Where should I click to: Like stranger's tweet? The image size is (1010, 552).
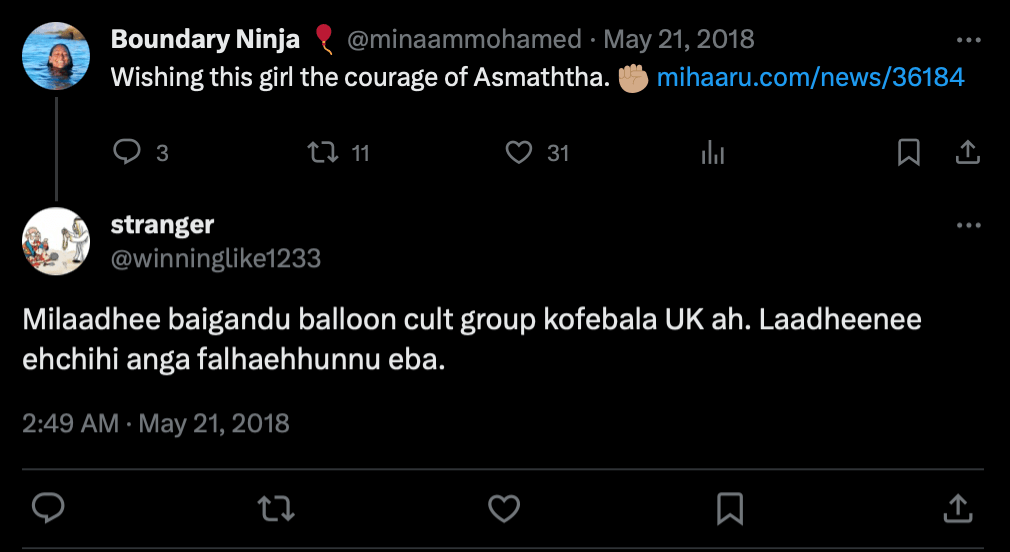504,508
